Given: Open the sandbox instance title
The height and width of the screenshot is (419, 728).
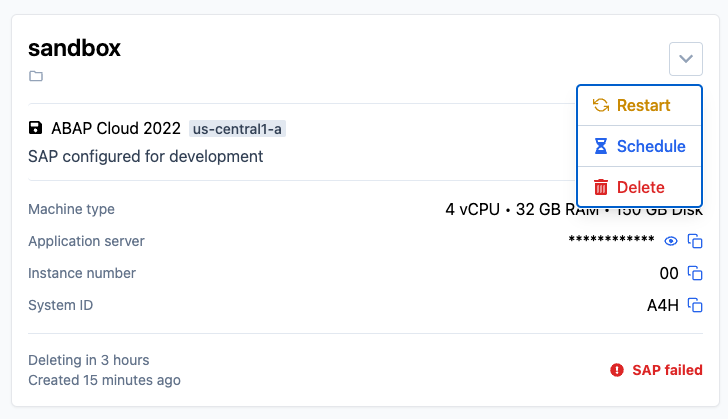Looking at the screenshot, I should point(74,48).
